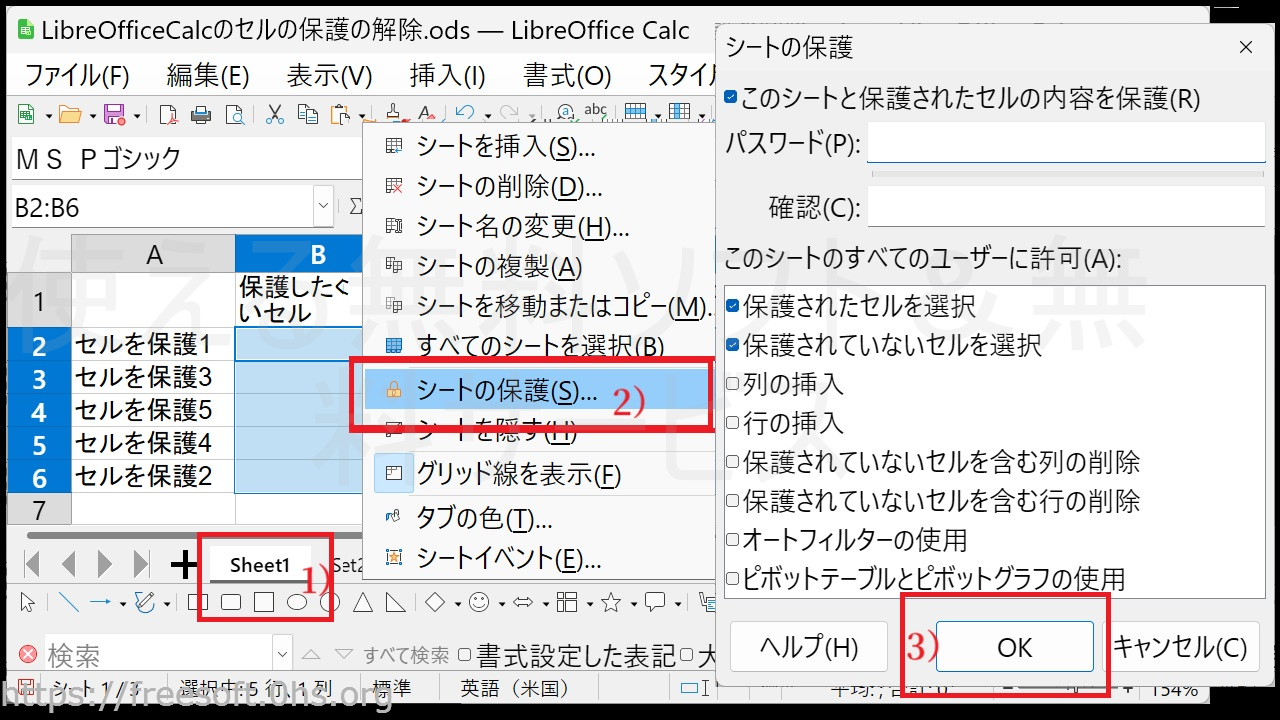Confirm sheet protection with OK button

point(1014,647)
